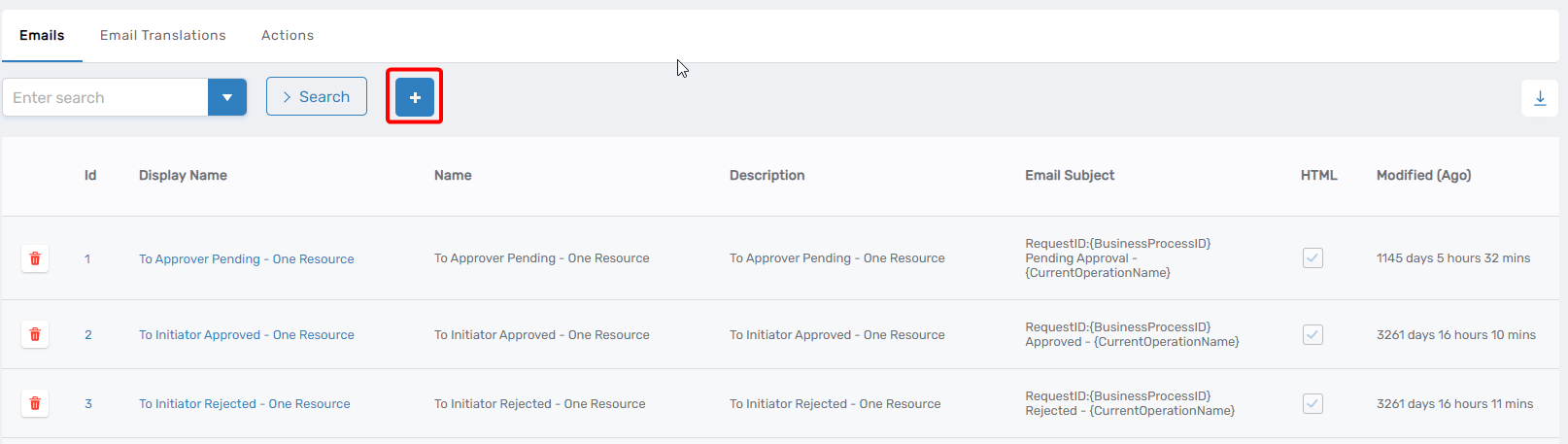The height and width of the screenshot is (444, 1568).
Task: Toggle HTML checkbox for To Initiator Approved
Action: point(1312,334)
